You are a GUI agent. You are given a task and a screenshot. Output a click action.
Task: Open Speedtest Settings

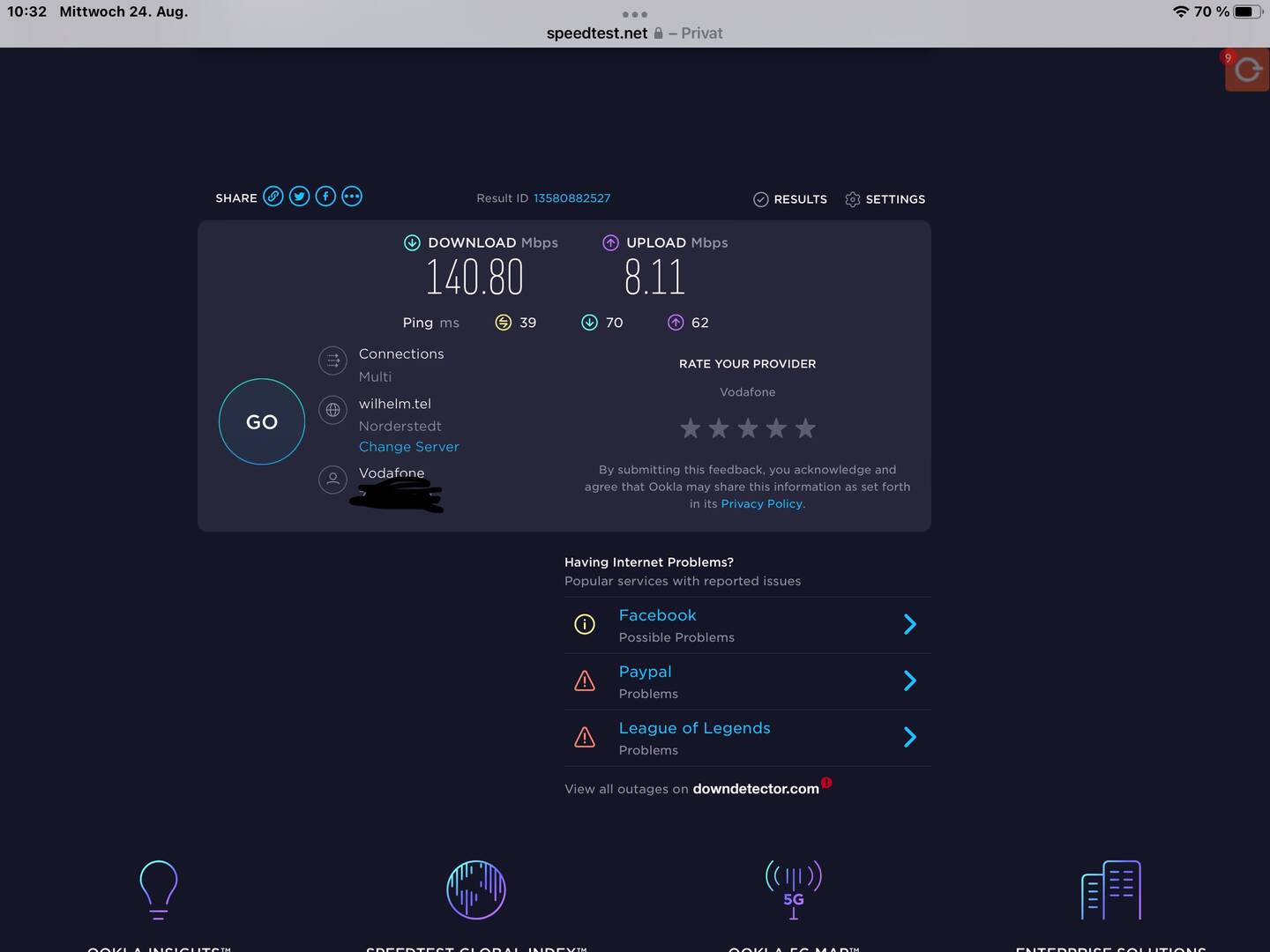(885, 199)
